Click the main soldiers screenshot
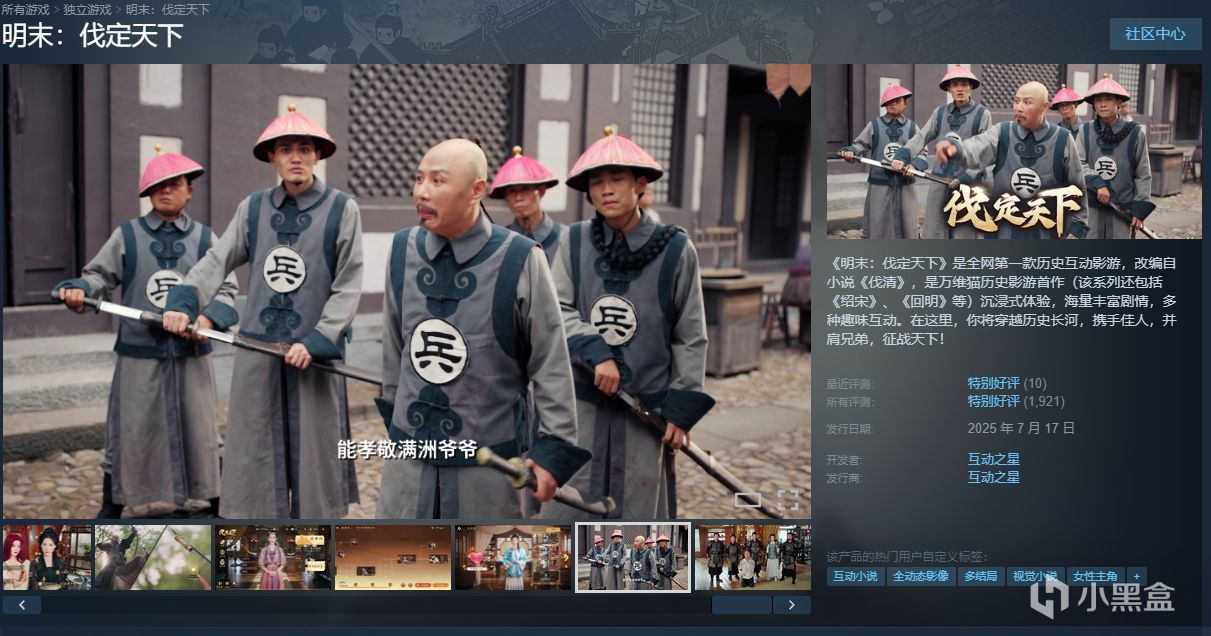Screen dimensions: 1211x636 point(407,291)
